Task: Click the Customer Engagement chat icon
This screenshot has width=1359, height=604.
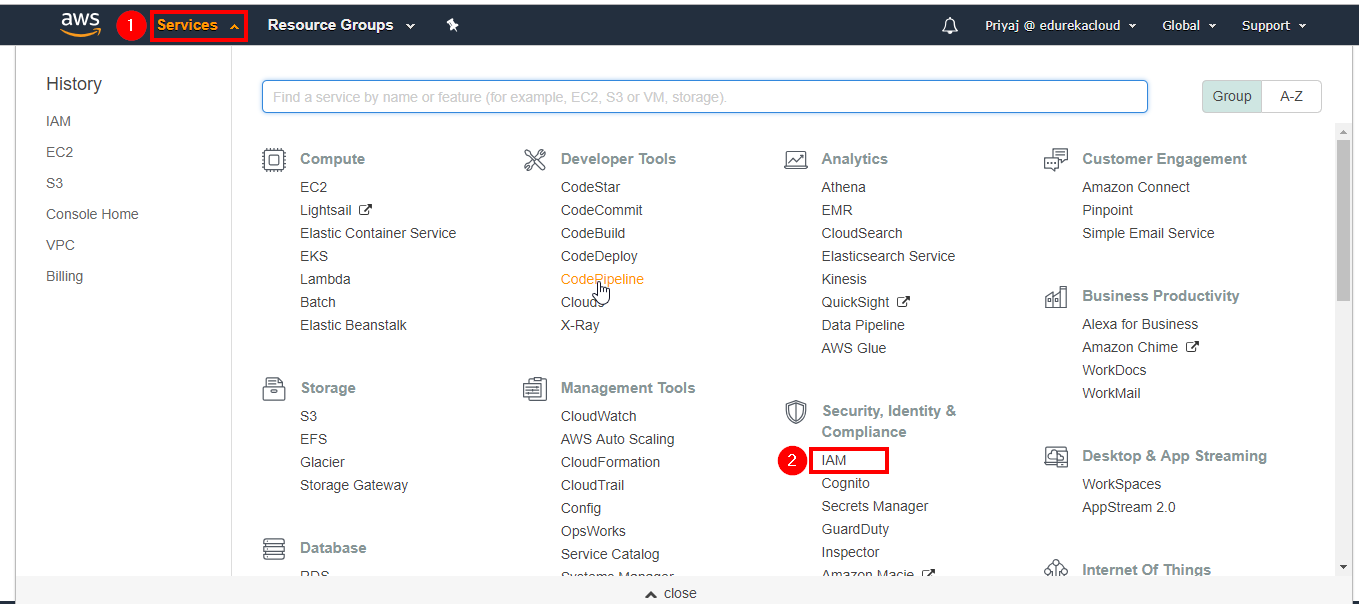Action: [1056, 159]
